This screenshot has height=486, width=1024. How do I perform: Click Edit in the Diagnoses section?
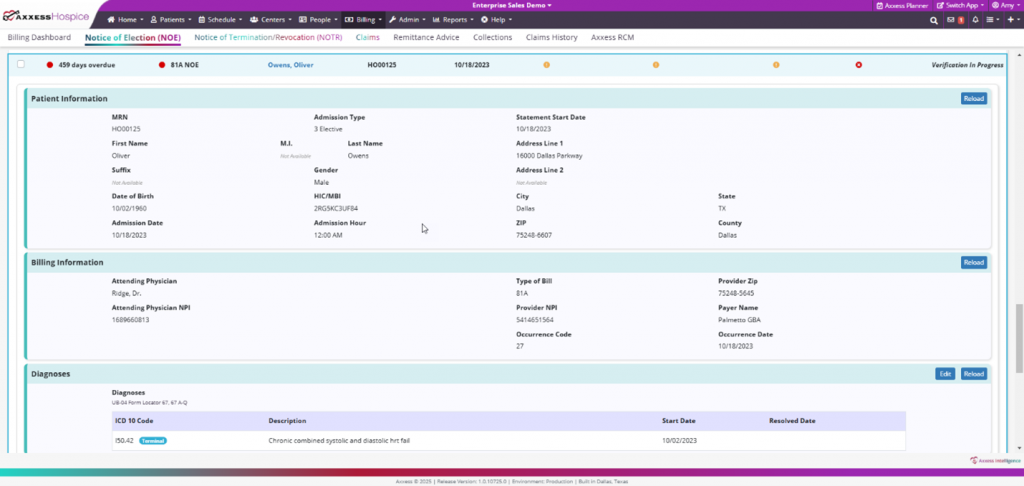pos(944,374)
